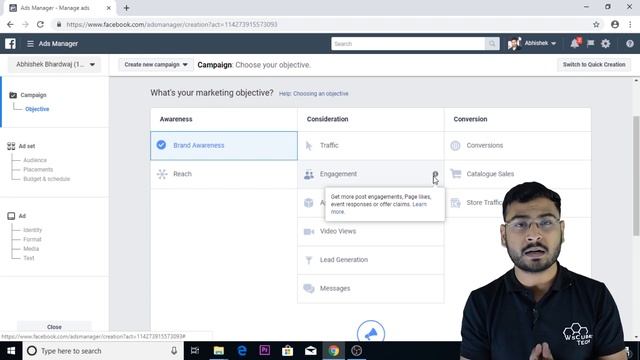Open Format under the Ad section
The image size is (640, 360).
coord(32,239)
